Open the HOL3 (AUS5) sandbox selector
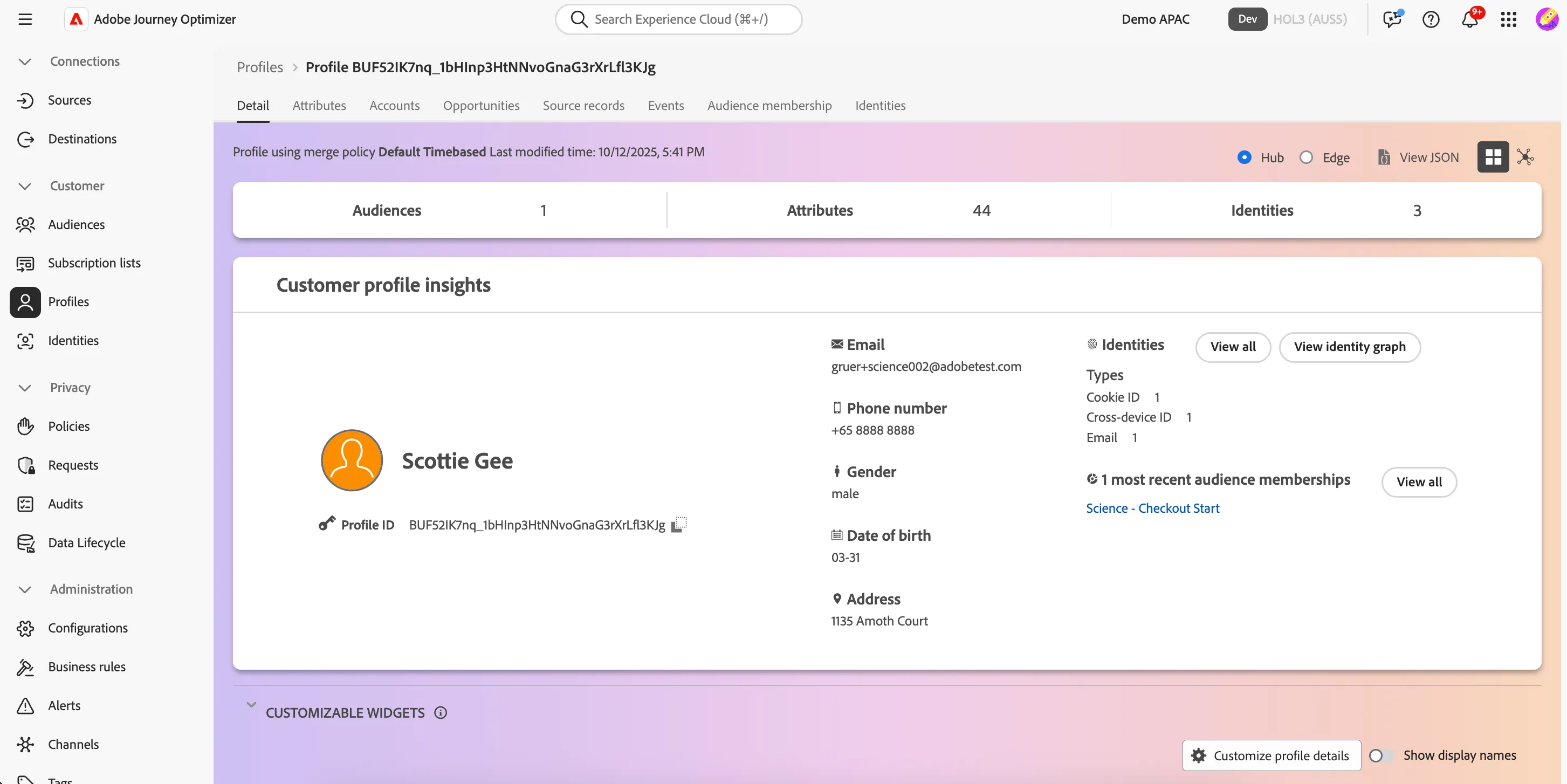 1310,19
